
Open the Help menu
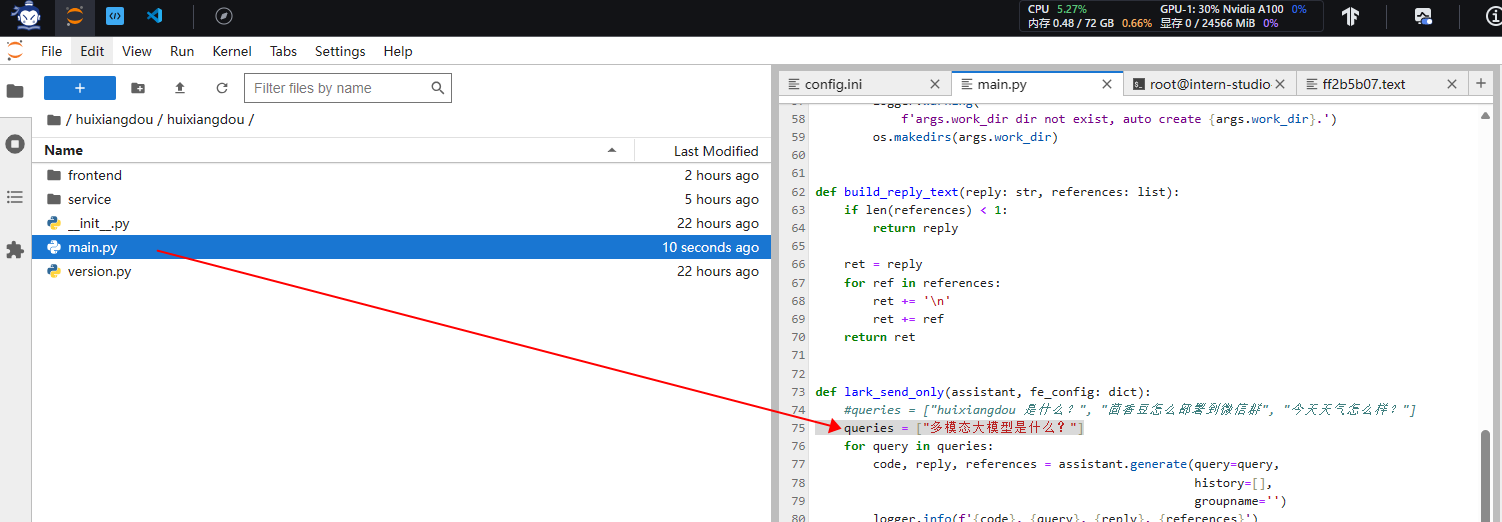tap(398, 51)
